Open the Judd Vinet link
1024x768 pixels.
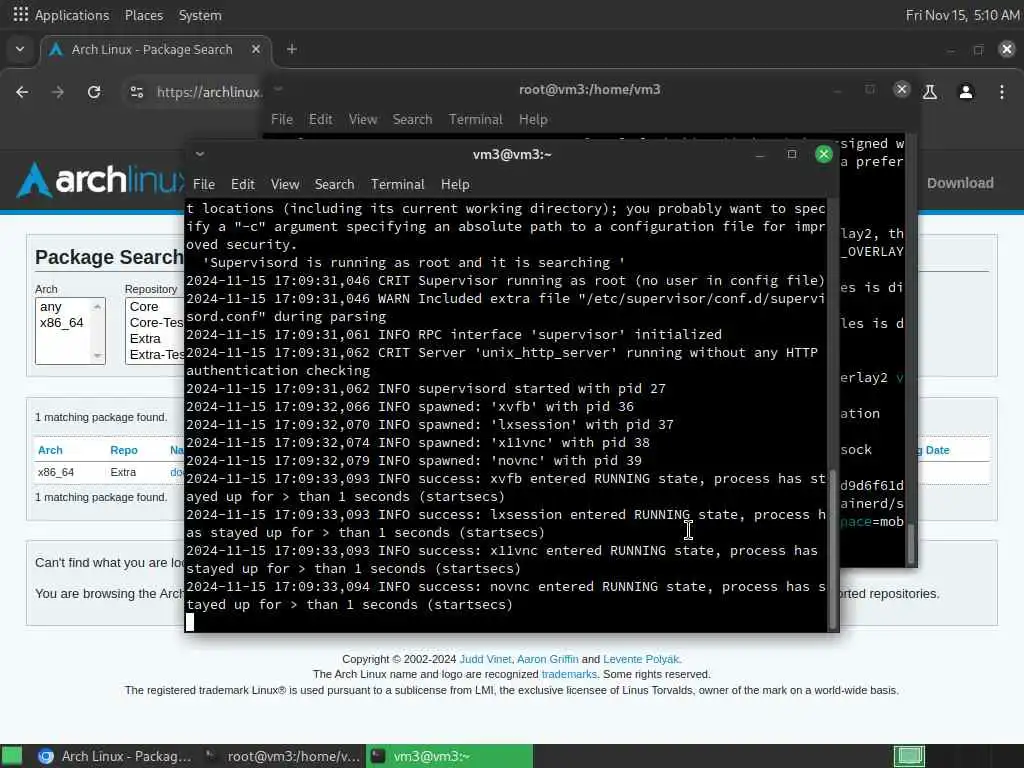[x=485, y=659]
